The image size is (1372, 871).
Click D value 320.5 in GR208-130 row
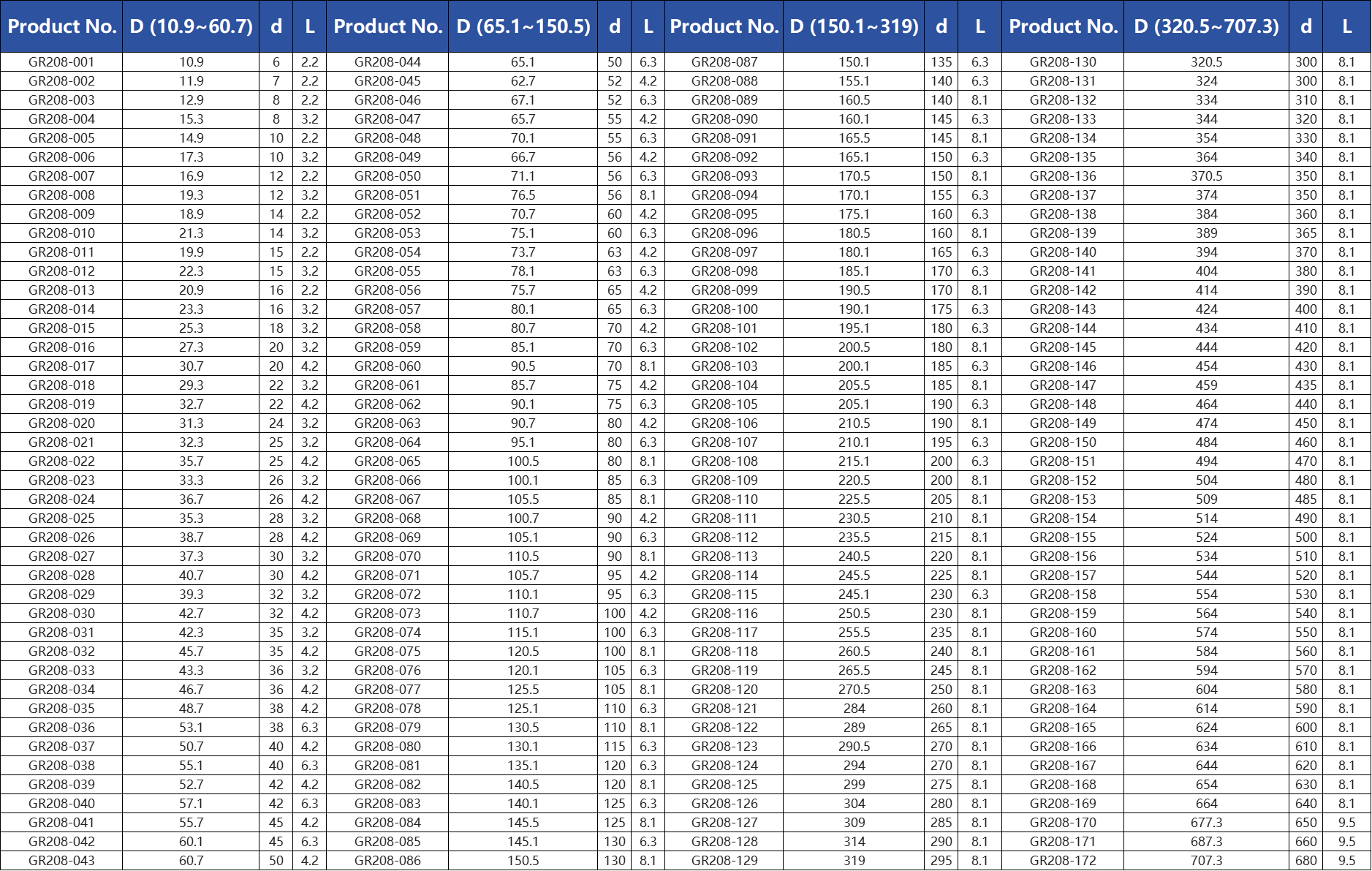(x=1206, y=62)
